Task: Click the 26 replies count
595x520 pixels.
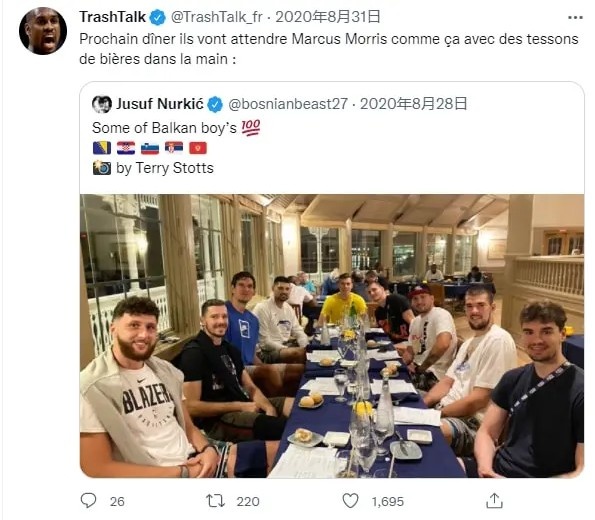Action: click(117, 502)
